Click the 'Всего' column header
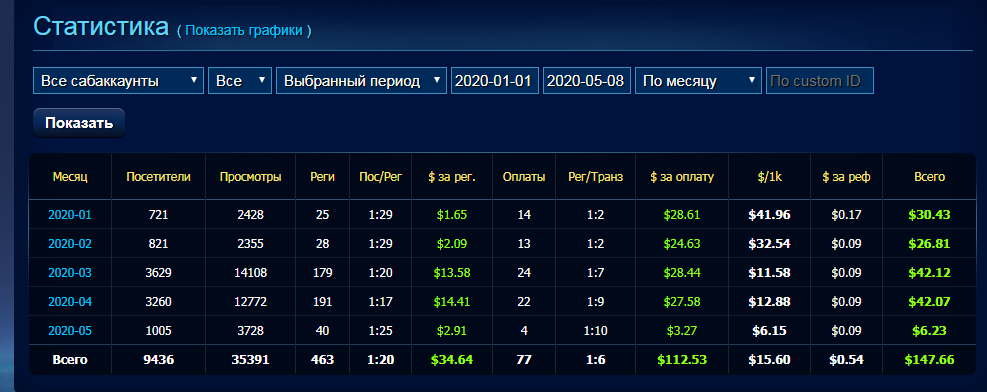 point(929,177)
